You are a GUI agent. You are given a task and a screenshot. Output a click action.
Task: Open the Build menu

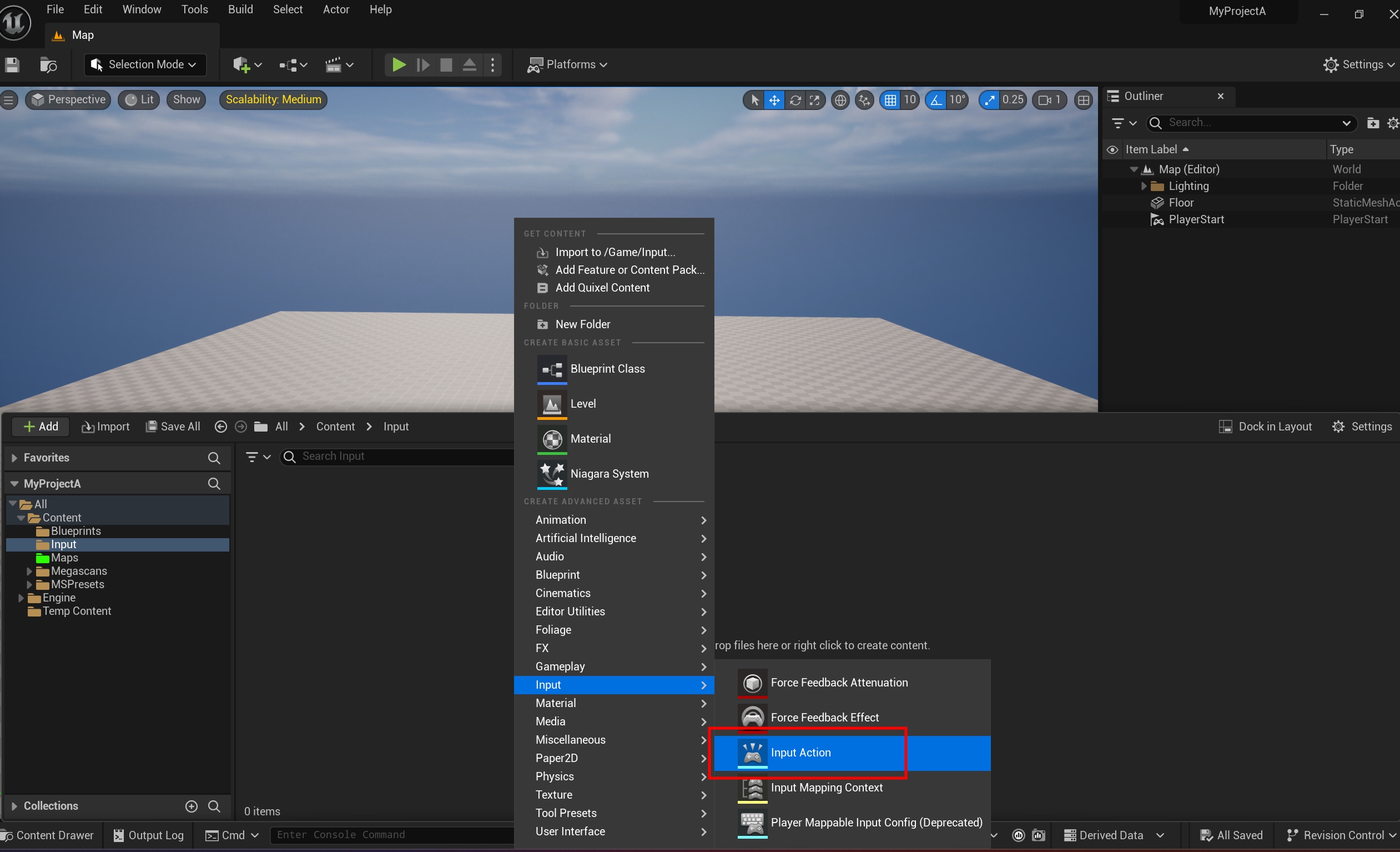click(240, 9)
